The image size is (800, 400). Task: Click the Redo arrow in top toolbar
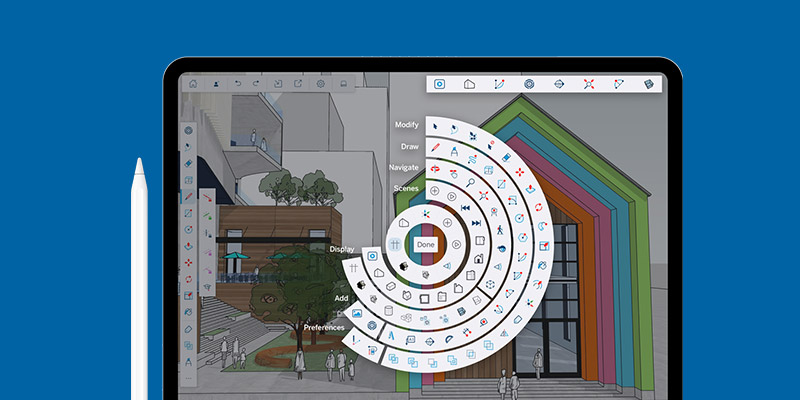tap(256, 84)
